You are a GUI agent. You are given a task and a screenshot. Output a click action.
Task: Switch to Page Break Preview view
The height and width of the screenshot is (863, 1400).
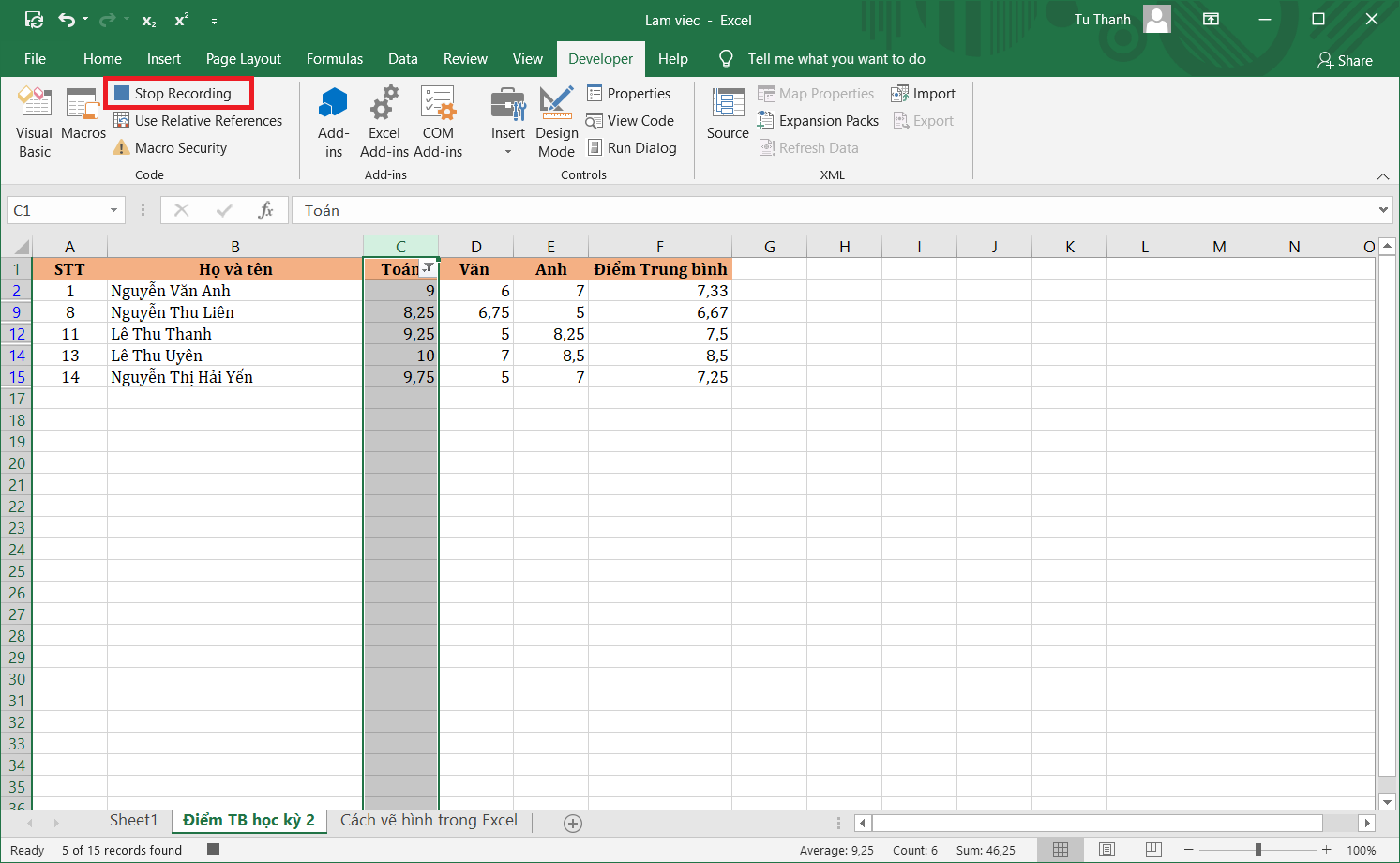1153,850
